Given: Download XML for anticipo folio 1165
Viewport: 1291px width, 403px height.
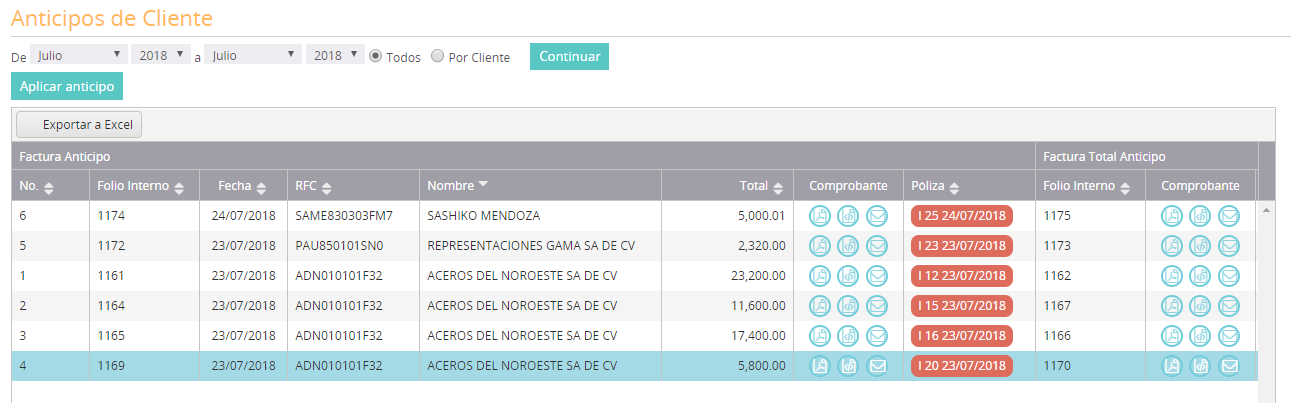Looking at the screenshot, I should click(x=848, y=336).
